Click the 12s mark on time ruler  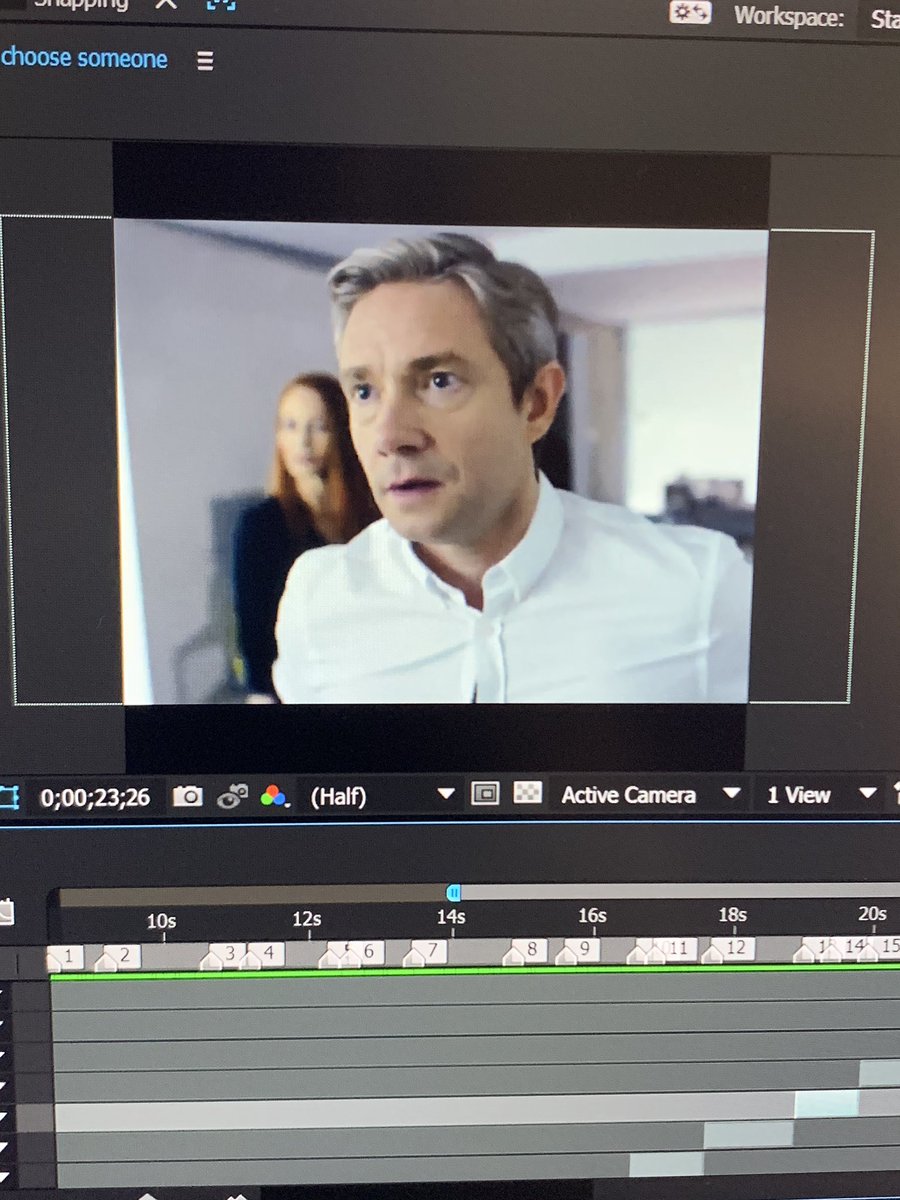tap(307, 918)
